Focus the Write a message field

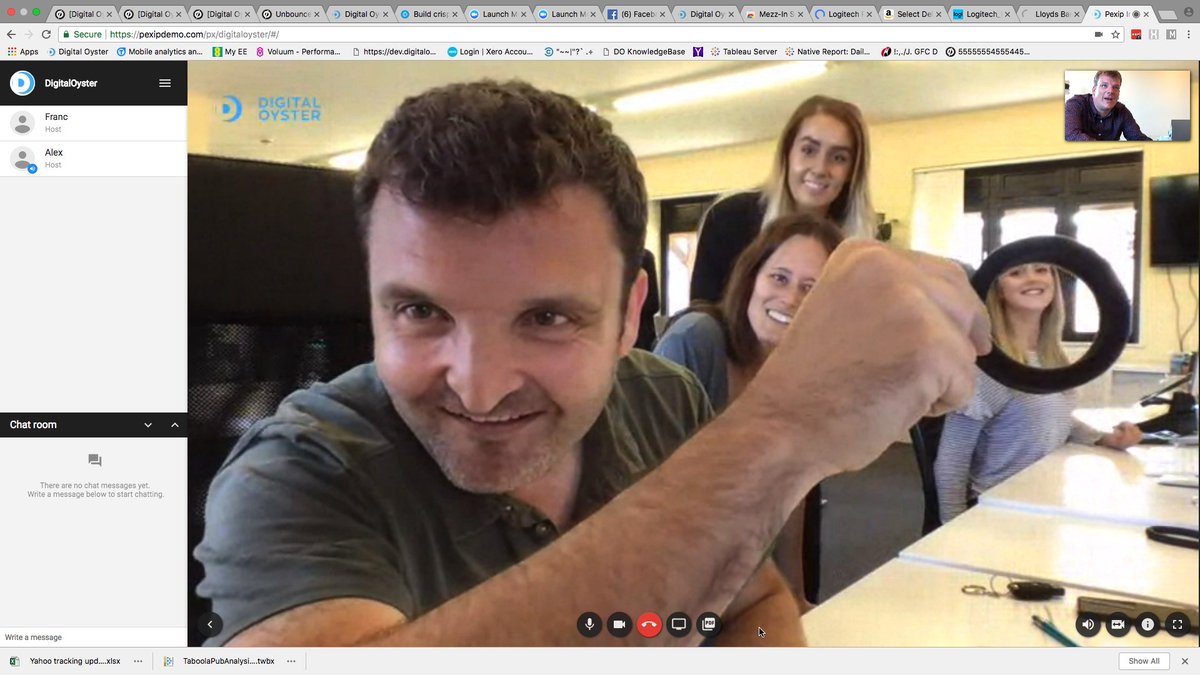[93, 637]
